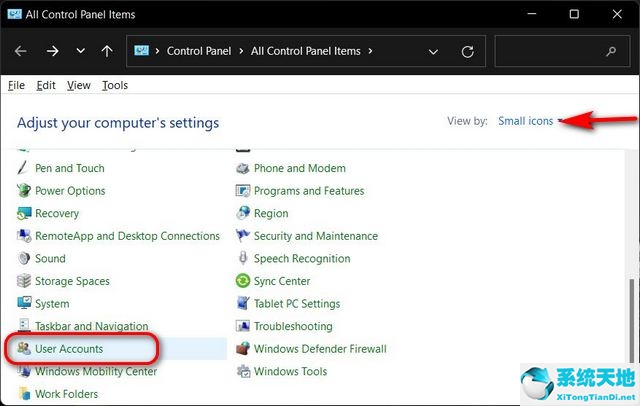Open the Troubleshooting link
640x406 pixels.
click(x=293, y=326)
